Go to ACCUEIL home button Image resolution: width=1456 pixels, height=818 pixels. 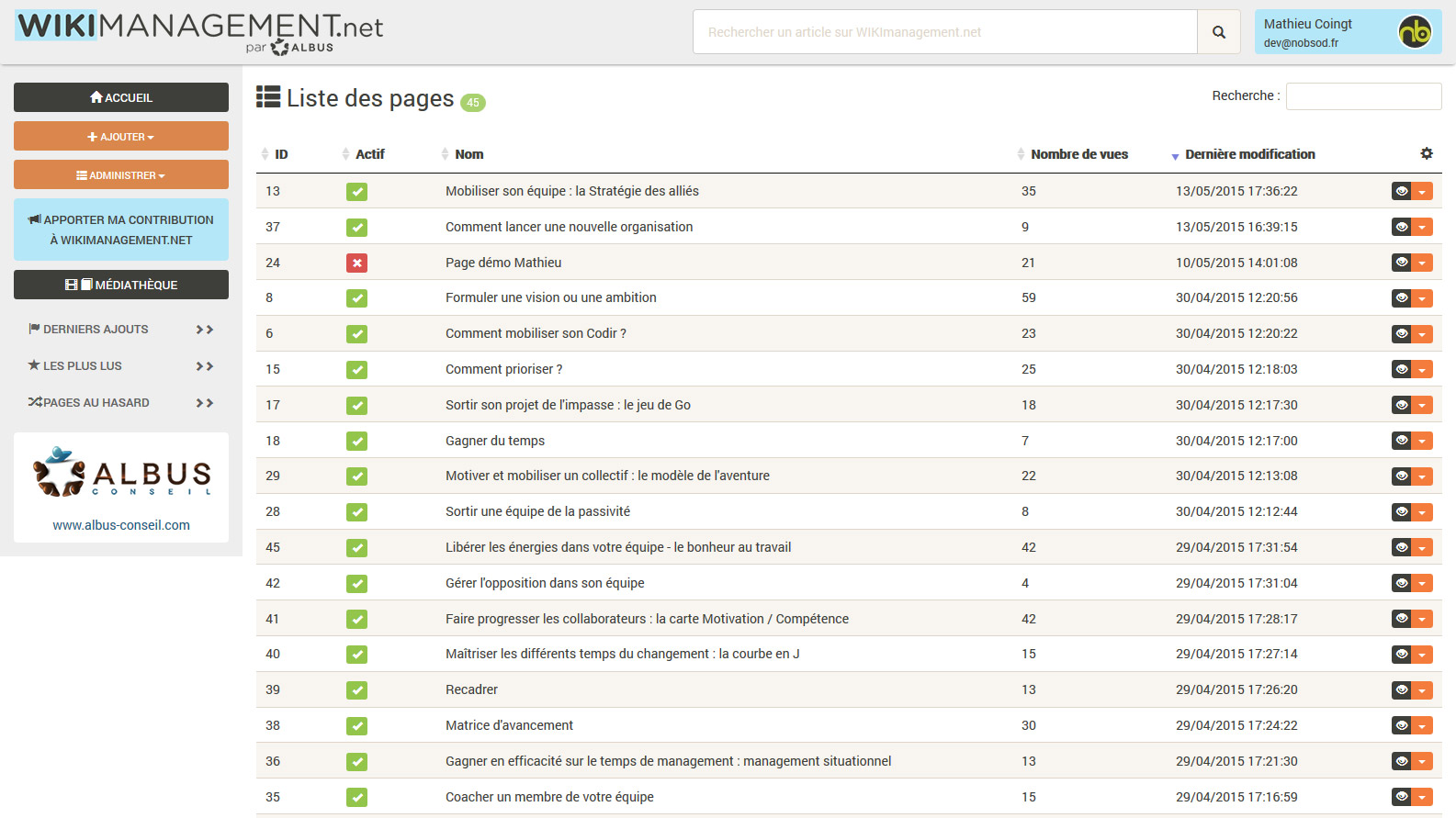tap(121, 97)
